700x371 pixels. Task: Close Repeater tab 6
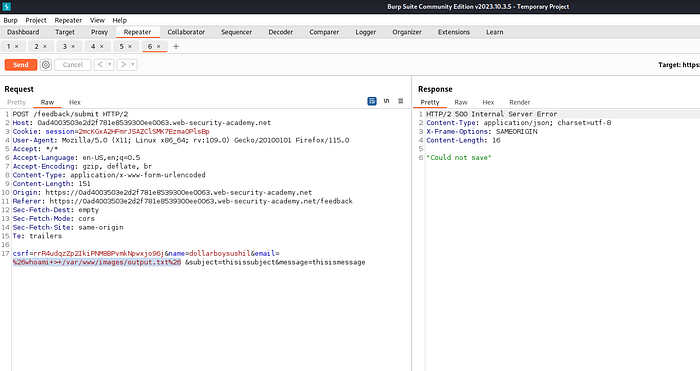point(158,46)
